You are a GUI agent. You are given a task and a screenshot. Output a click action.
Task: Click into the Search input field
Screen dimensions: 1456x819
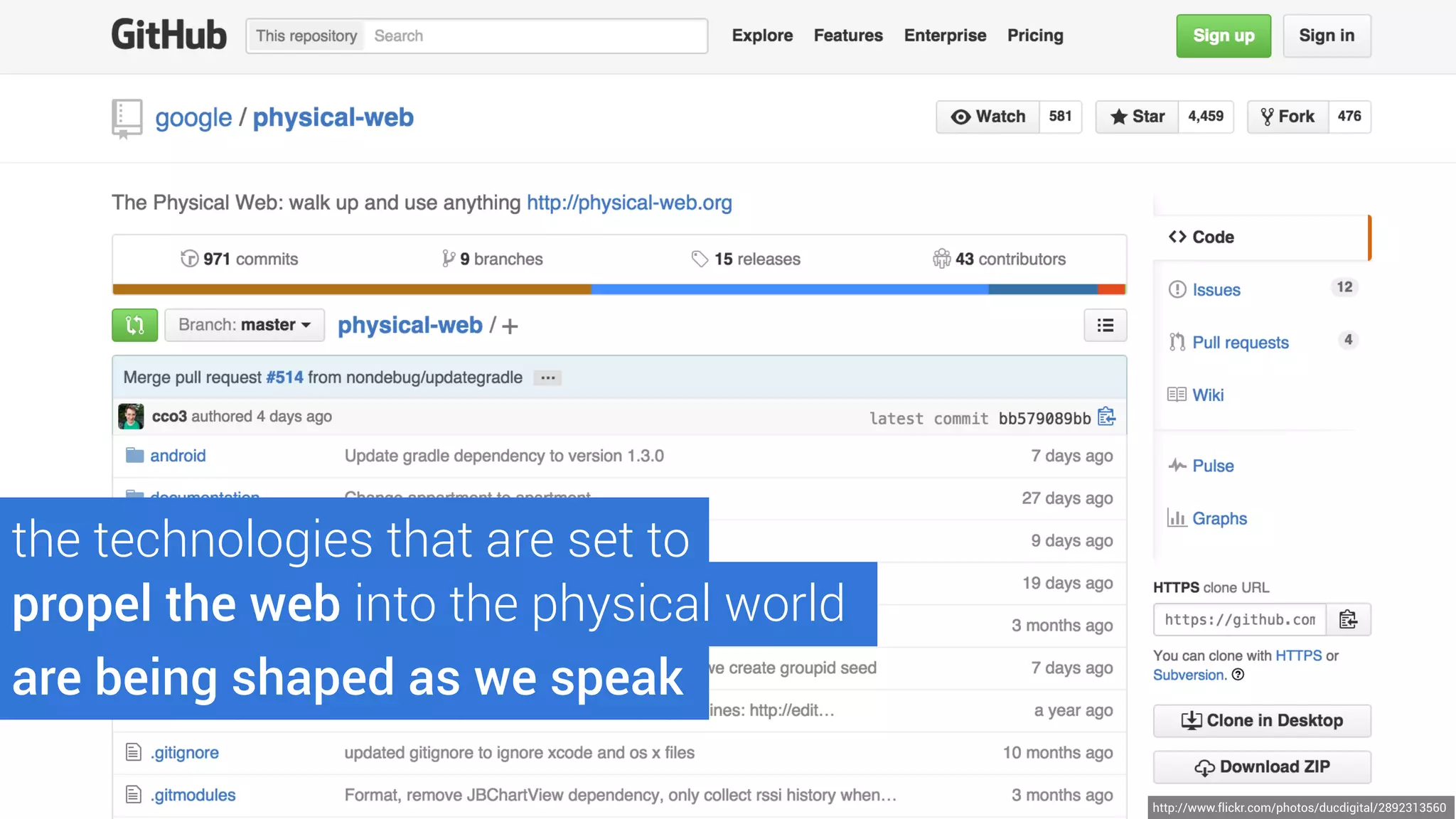click(536, 36)
